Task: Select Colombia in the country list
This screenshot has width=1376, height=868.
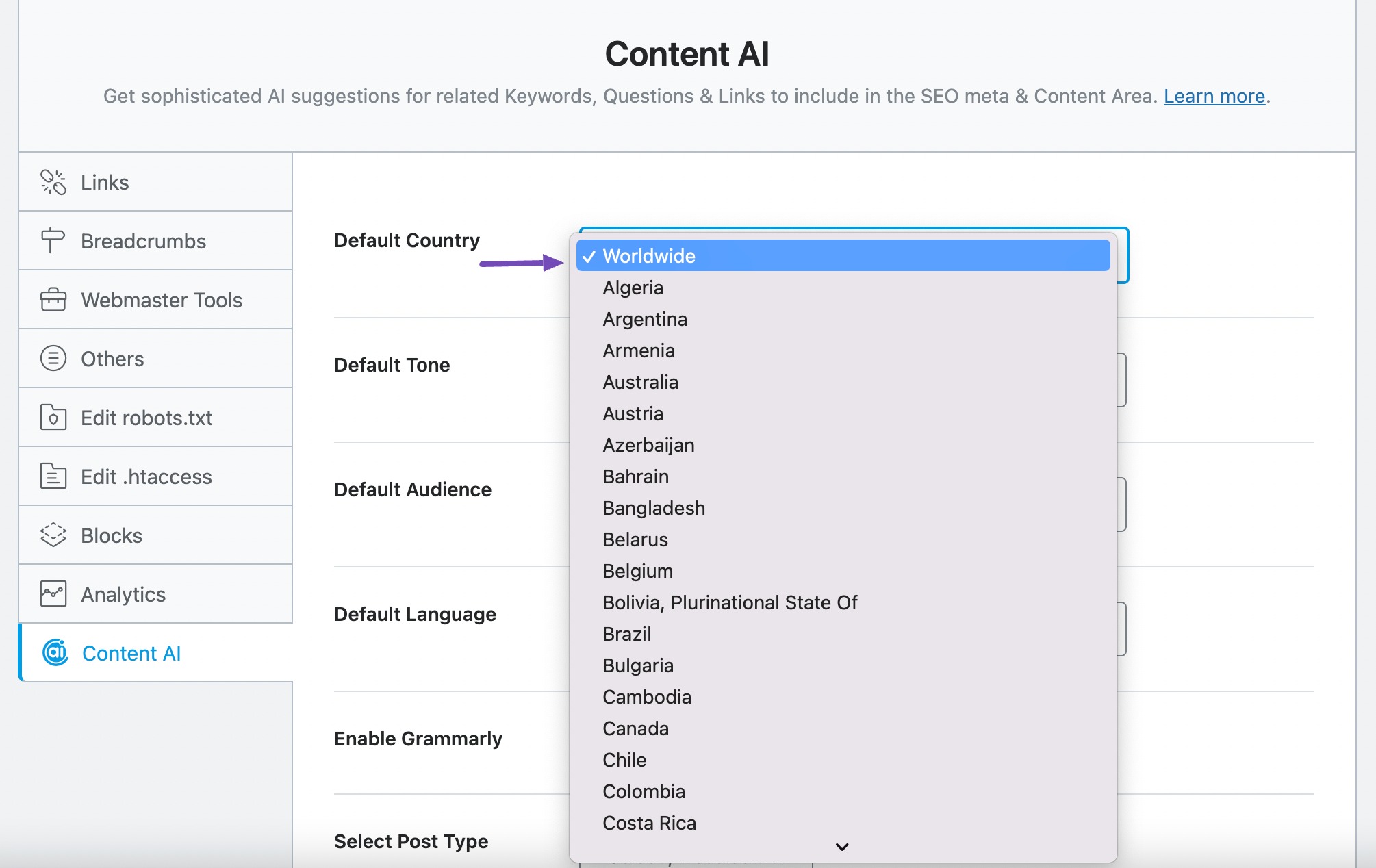Action: click(843, 791)
